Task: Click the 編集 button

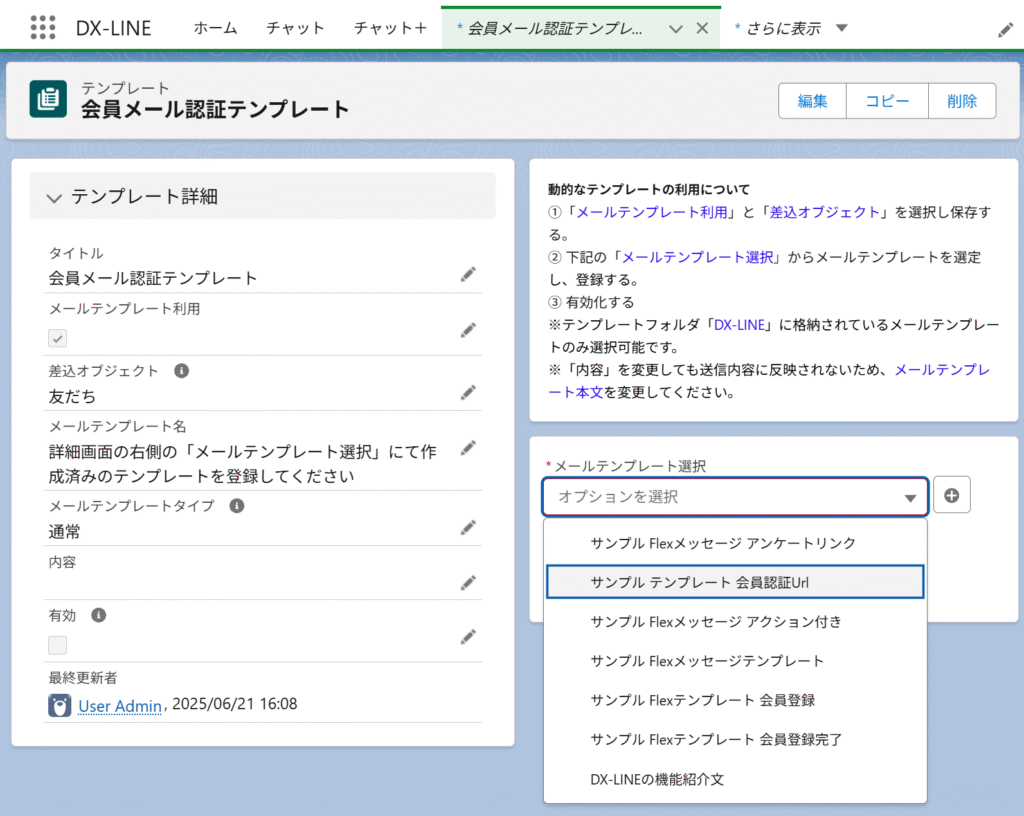Action: pos(812,101)
